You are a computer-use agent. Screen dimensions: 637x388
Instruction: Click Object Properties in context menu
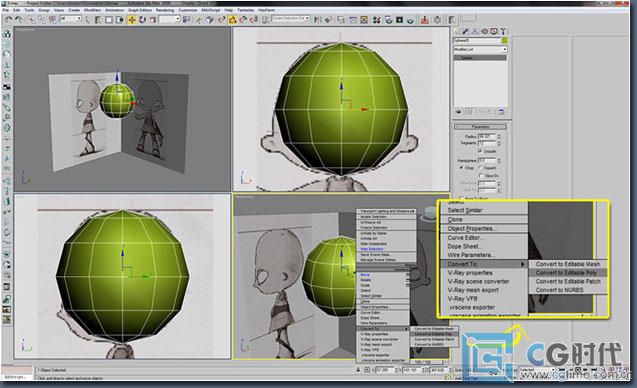coord(470,229)
